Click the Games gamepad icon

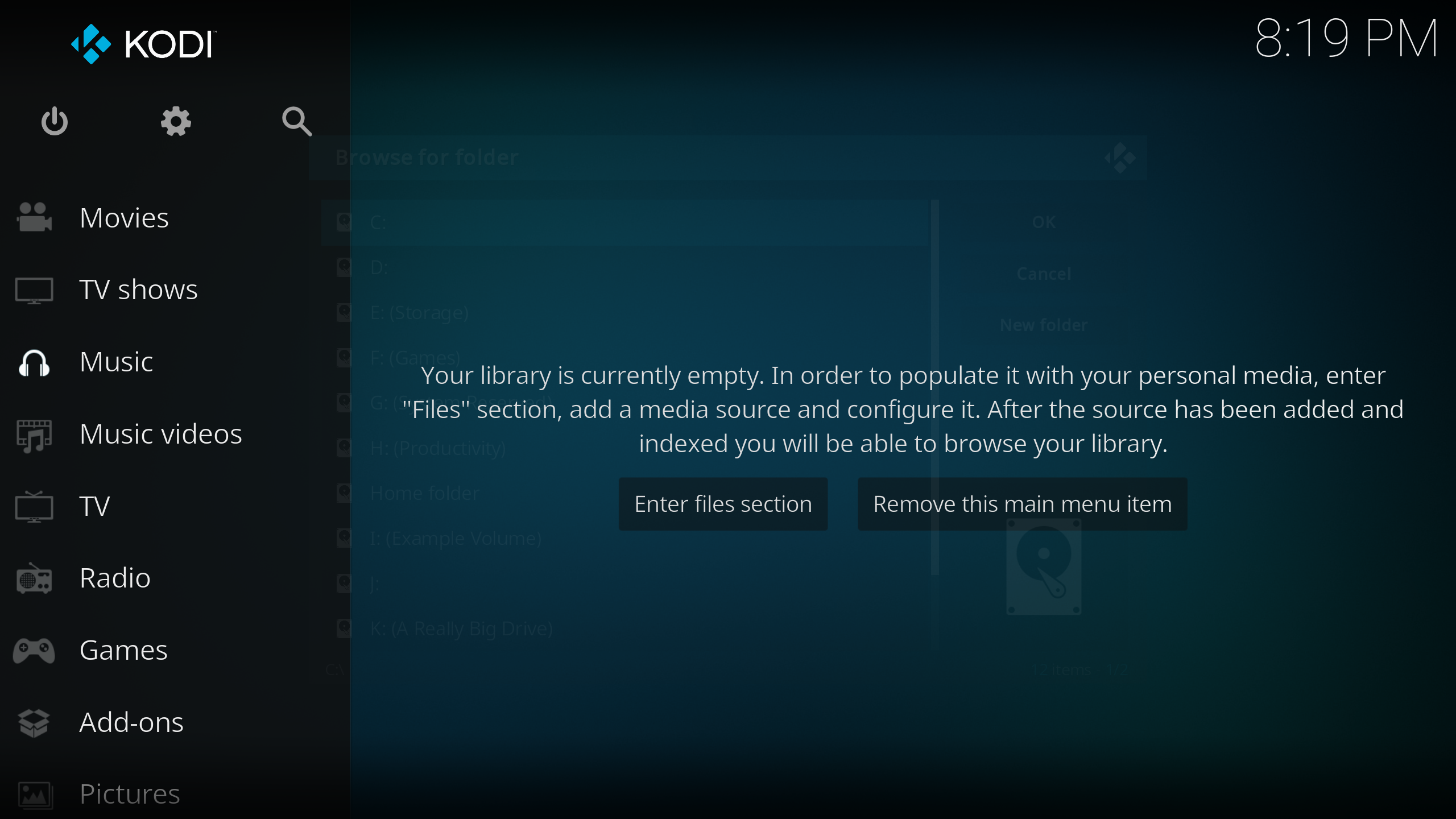click(x=33, y=650)
